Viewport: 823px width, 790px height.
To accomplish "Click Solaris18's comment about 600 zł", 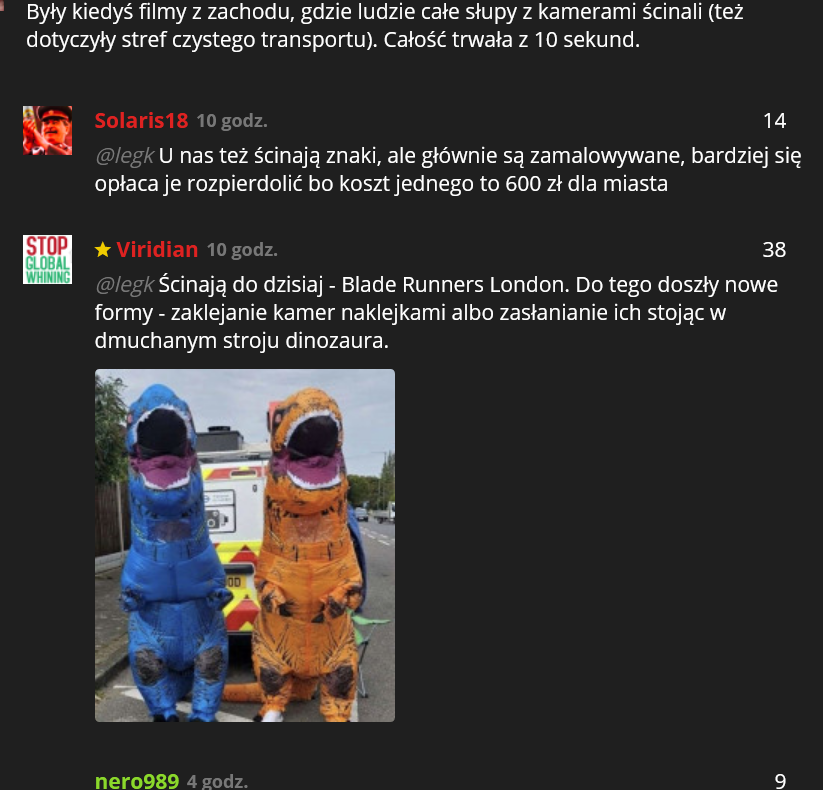I will [x=448, y=170].
